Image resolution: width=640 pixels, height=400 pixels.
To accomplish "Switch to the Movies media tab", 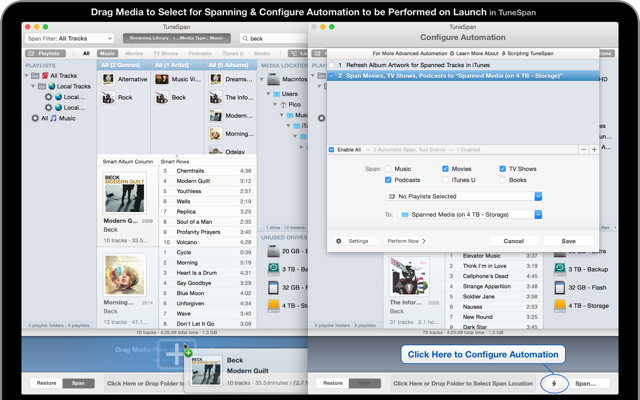I will coord(134,53).
